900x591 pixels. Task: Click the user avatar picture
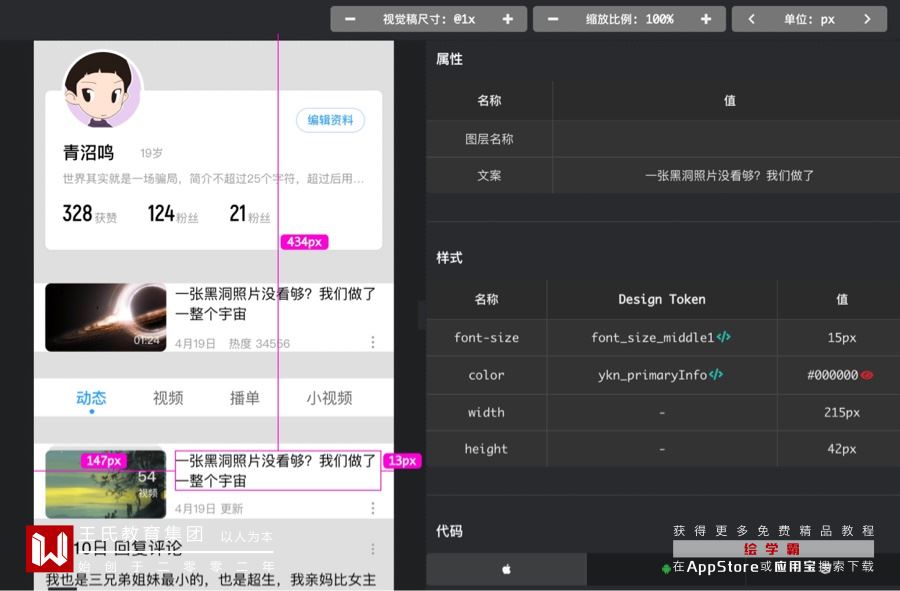(x=102, y=90)
